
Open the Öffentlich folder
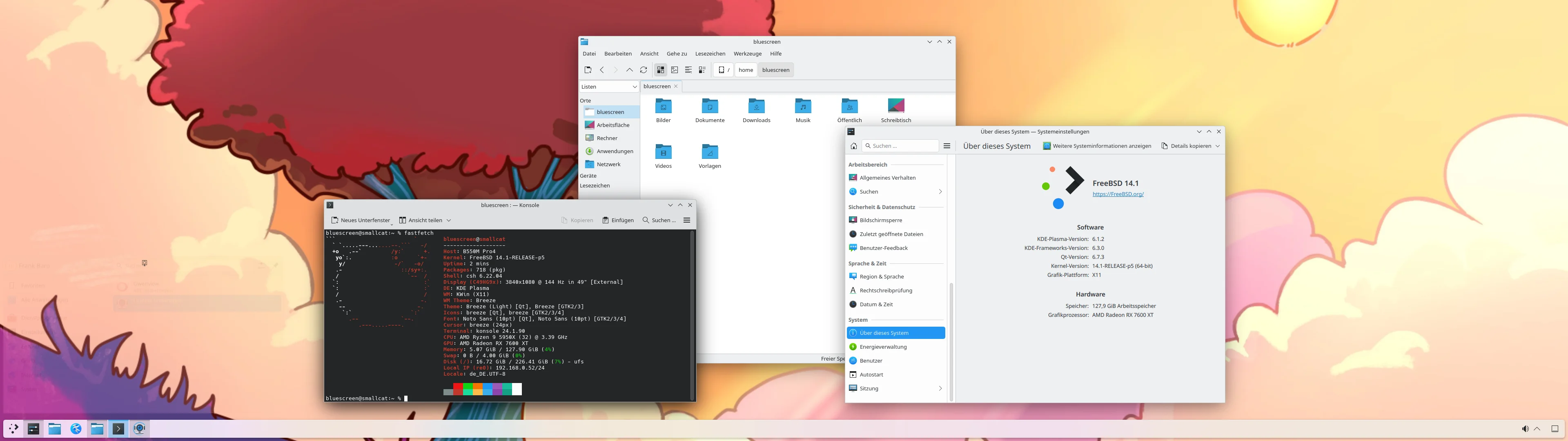tap(850, 111)
